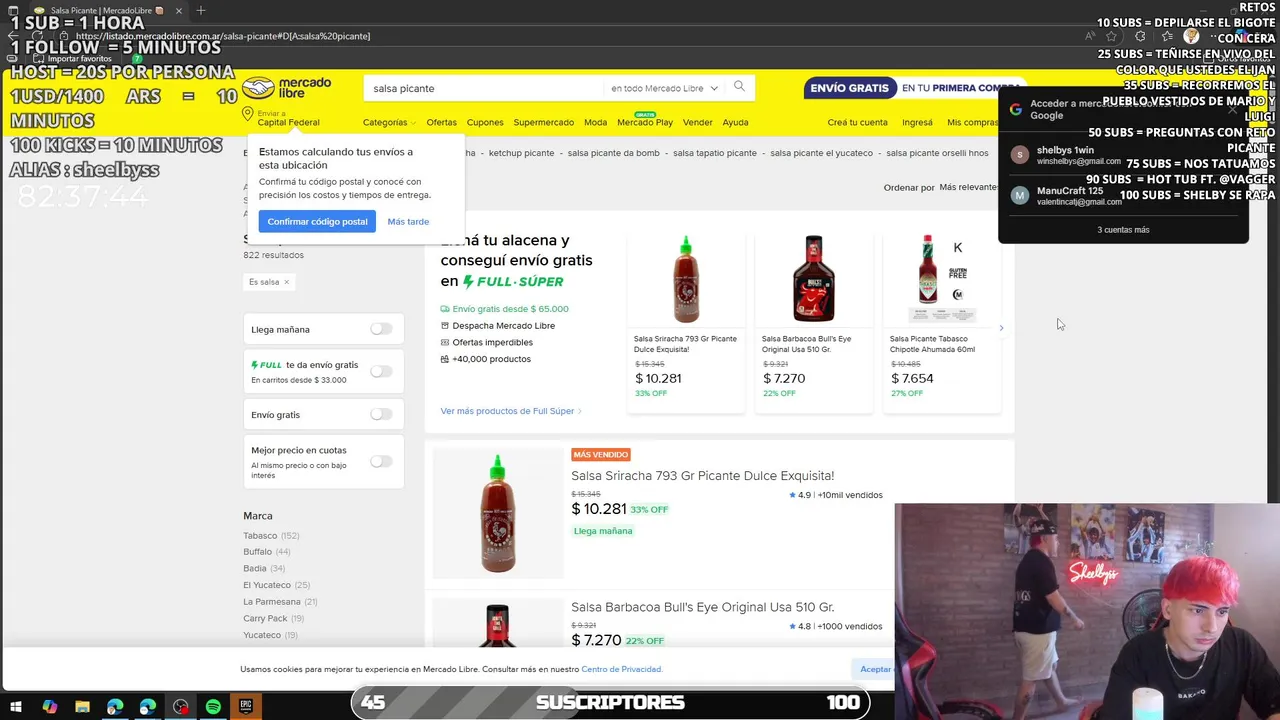Open Moda in navigation menu
The height and width of the screenshot is (720, 1280).
[595, 122]
